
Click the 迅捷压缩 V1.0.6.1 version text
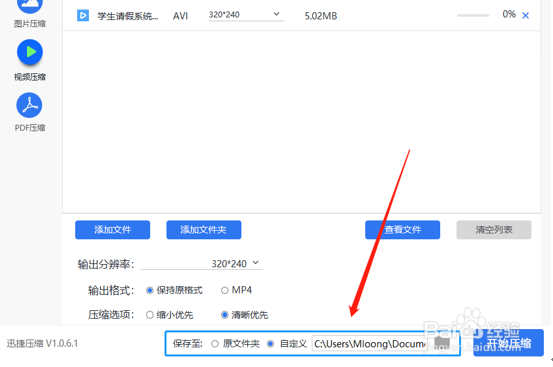(x=42, y=343)
